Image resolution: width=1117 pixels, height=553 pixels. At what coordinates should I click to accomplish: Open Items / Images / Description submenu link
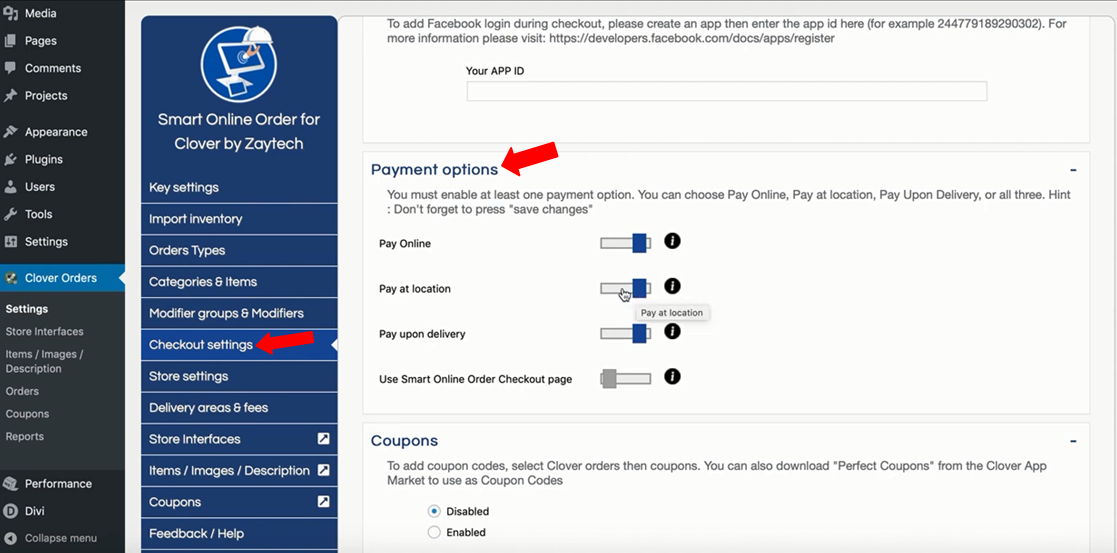coord(44,361)
